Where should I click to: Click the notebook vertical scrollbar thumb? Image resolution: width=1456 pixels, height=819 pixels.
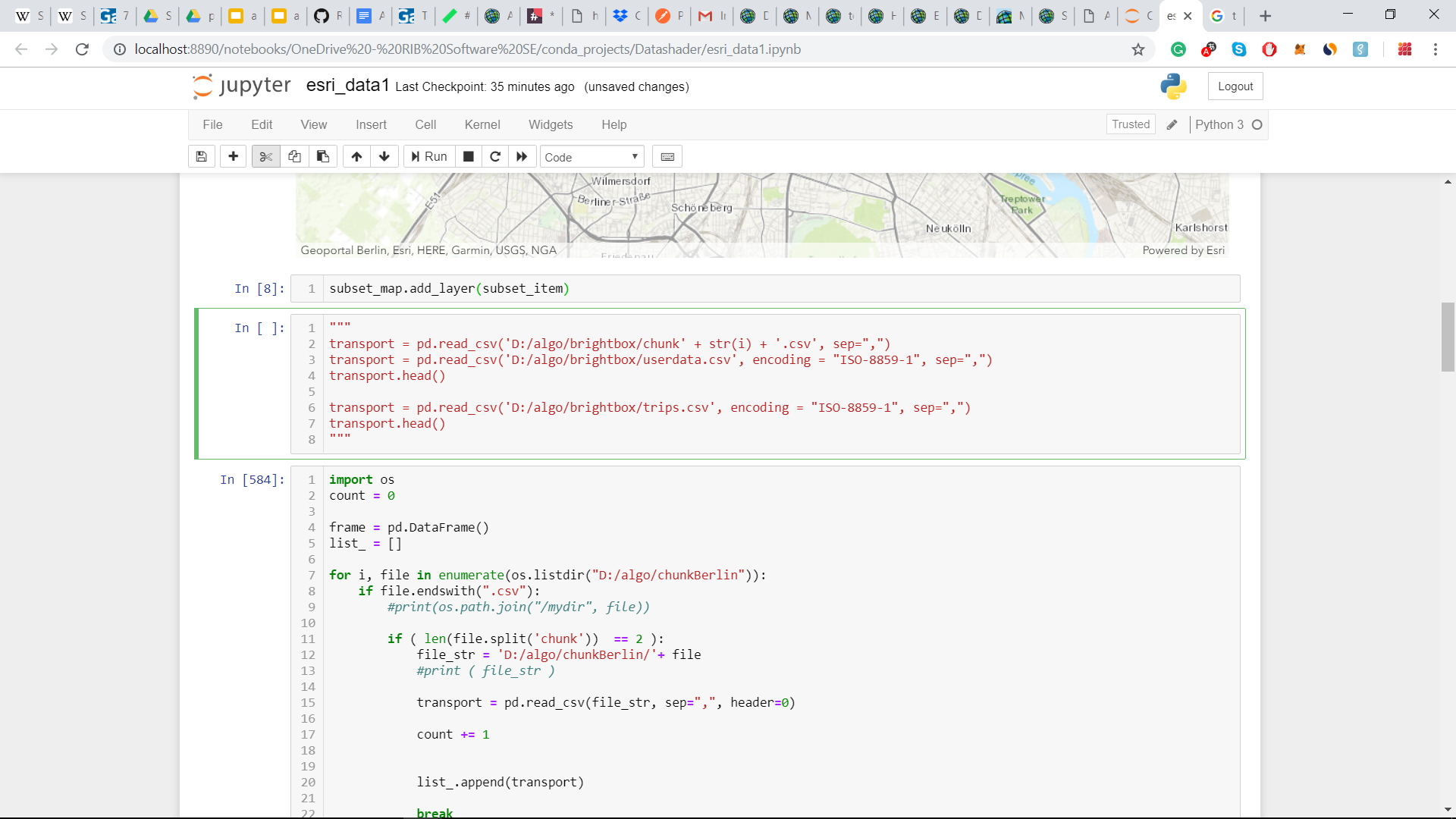click(x=1448, y=337)
